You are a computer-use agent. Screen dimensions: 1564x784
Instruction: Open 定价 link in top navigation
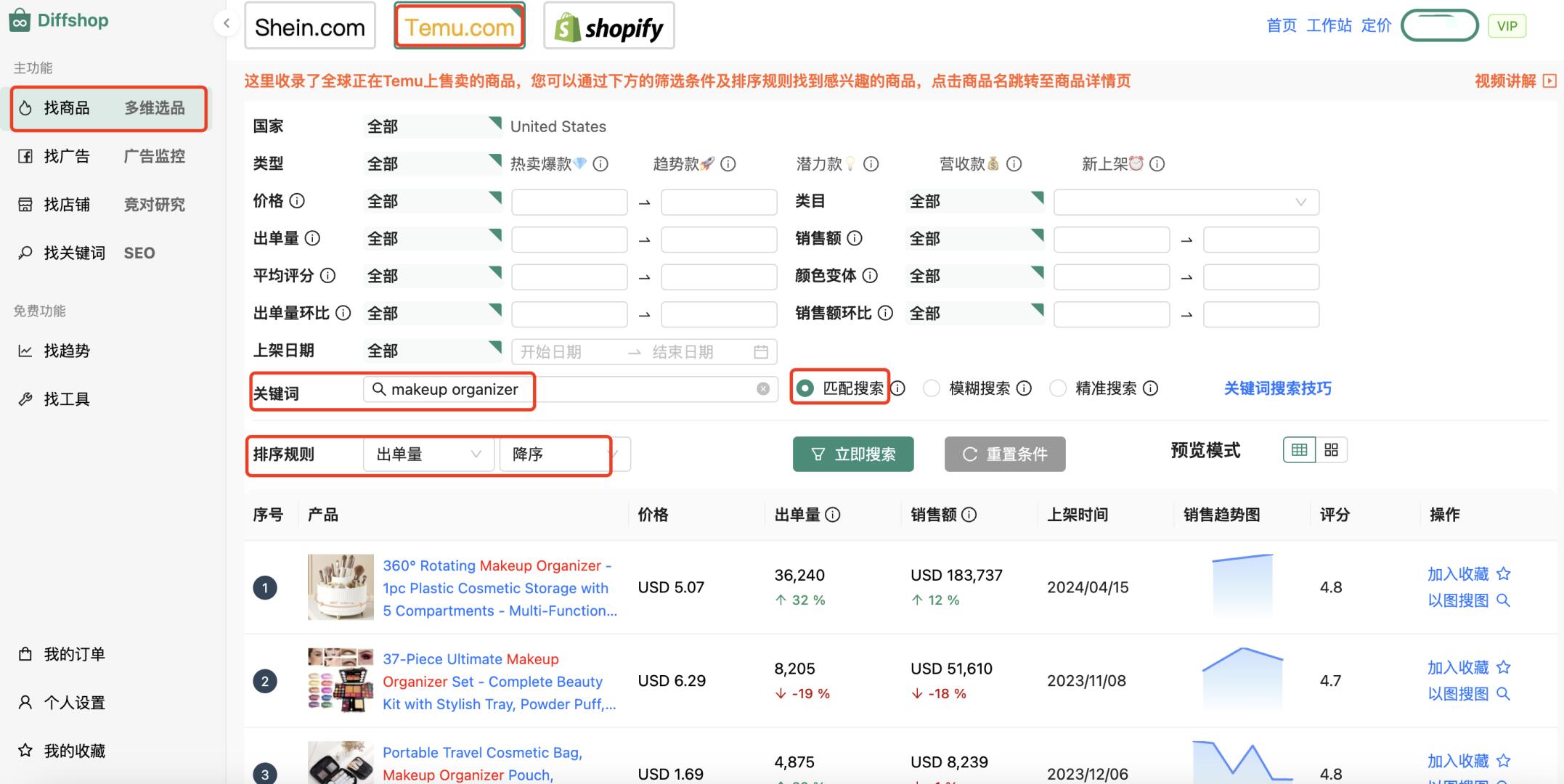(x=1376, y=25)
